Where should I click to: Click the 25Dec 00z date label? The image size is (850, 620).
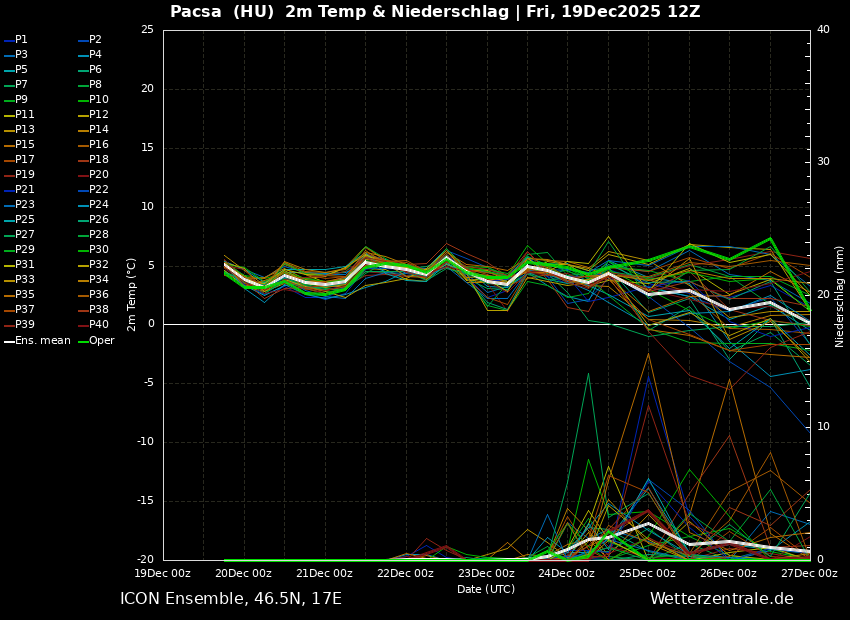click(647, 573)
